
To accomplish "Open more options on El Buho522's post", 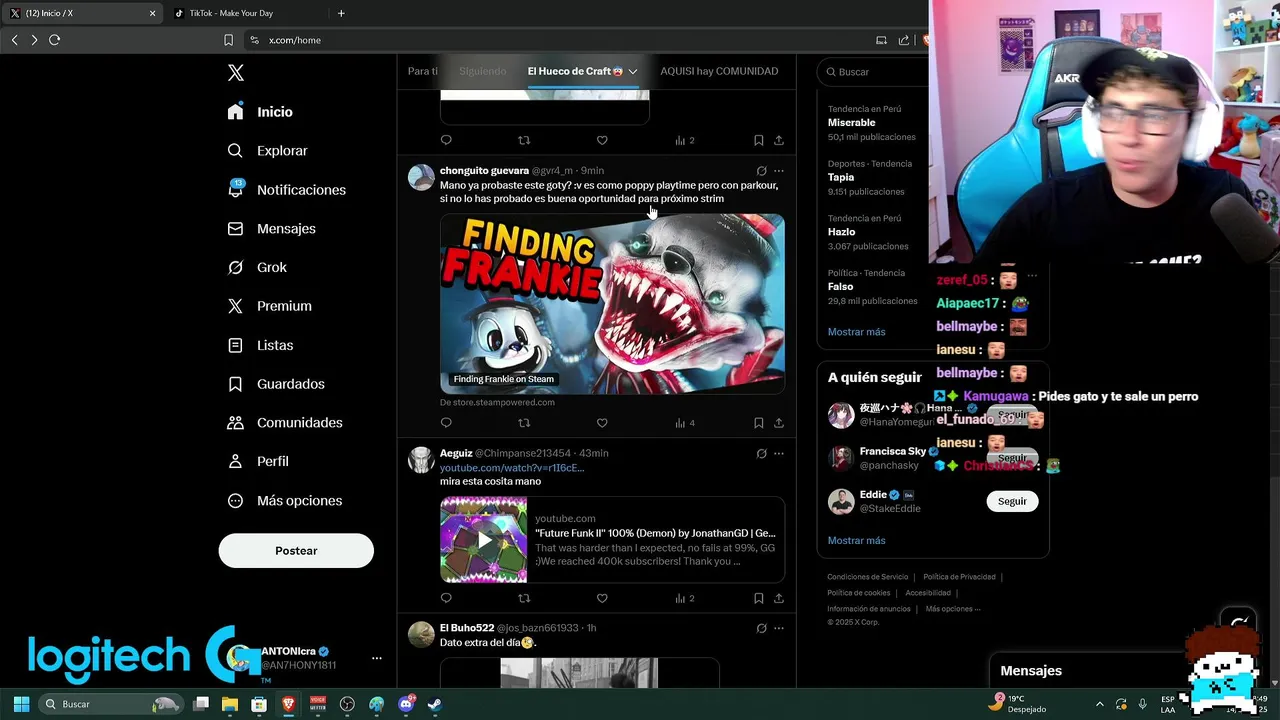I will 779,629.
